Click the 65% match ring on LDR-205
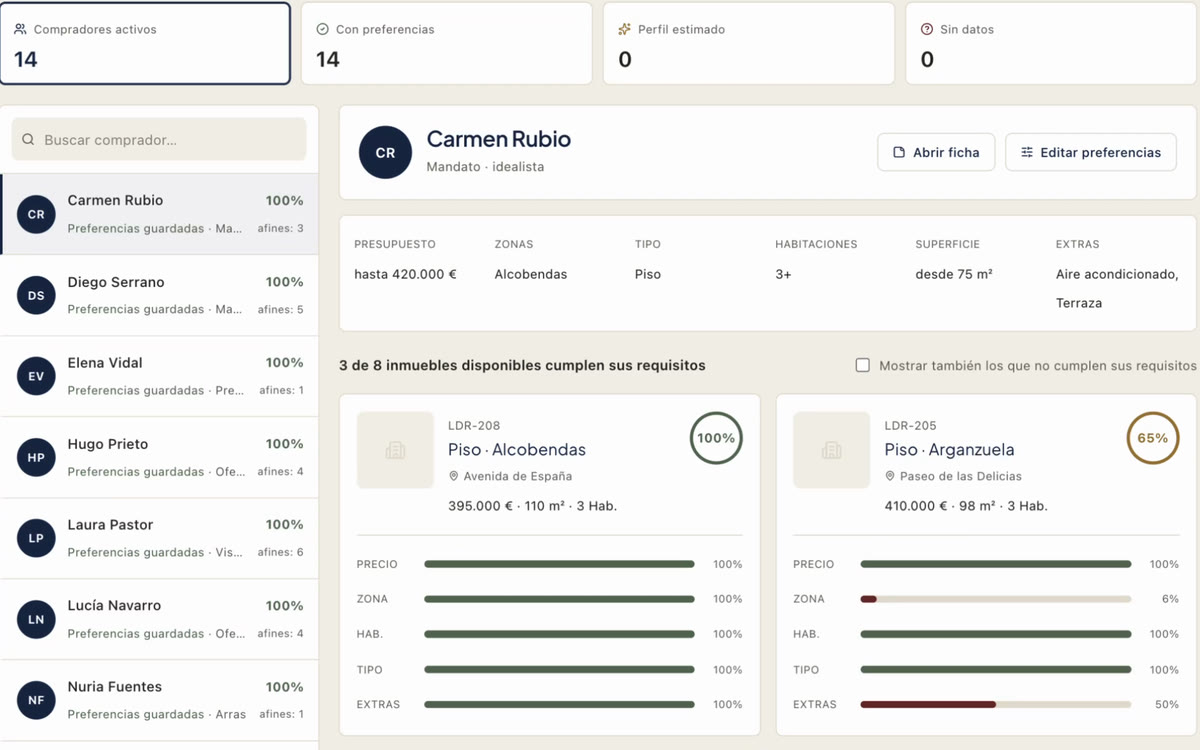The image size is (1200, 750). pos(1153,438)
